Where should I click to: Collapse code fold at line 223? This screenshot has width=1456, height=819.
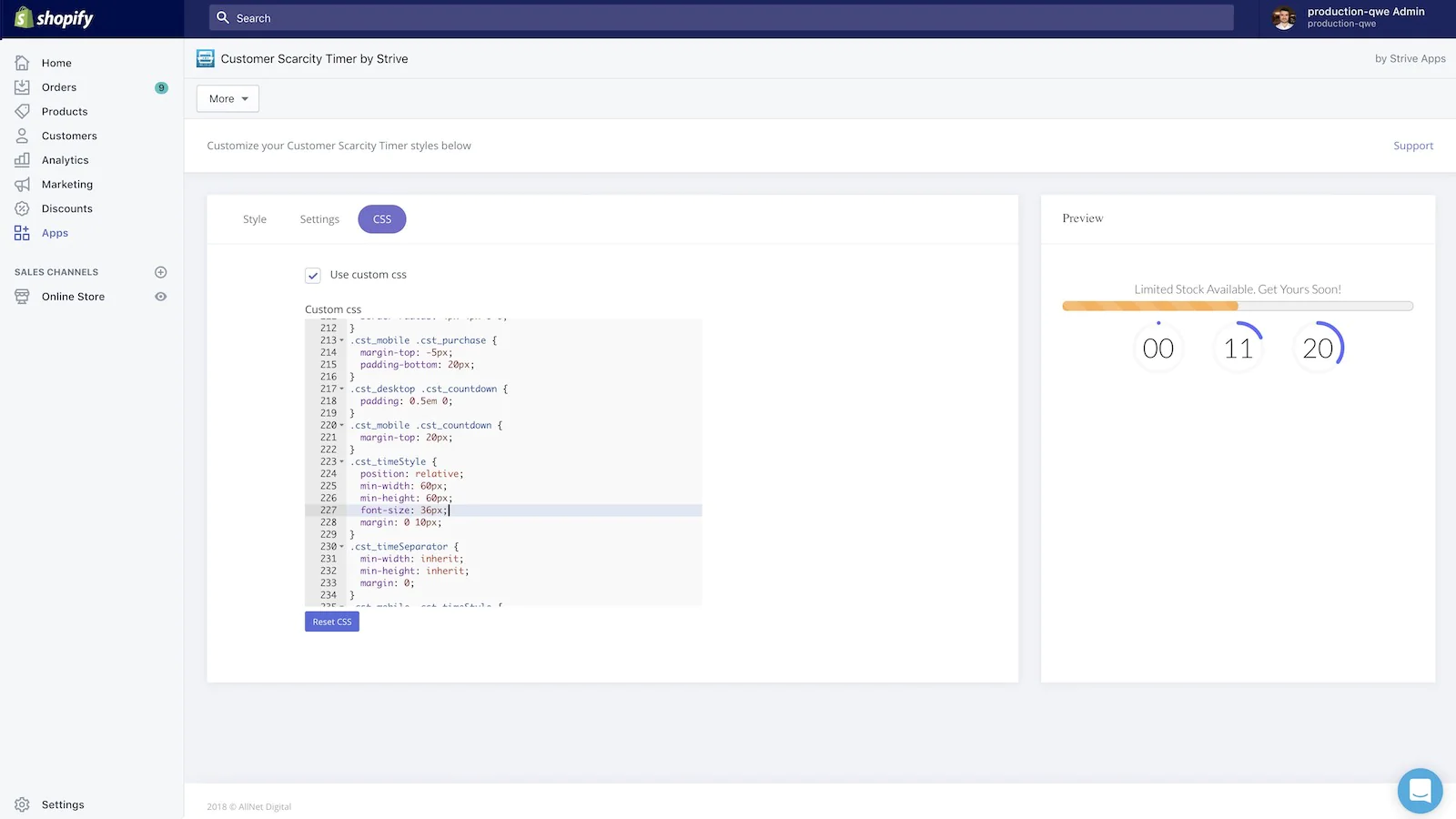tap(342, 461)
